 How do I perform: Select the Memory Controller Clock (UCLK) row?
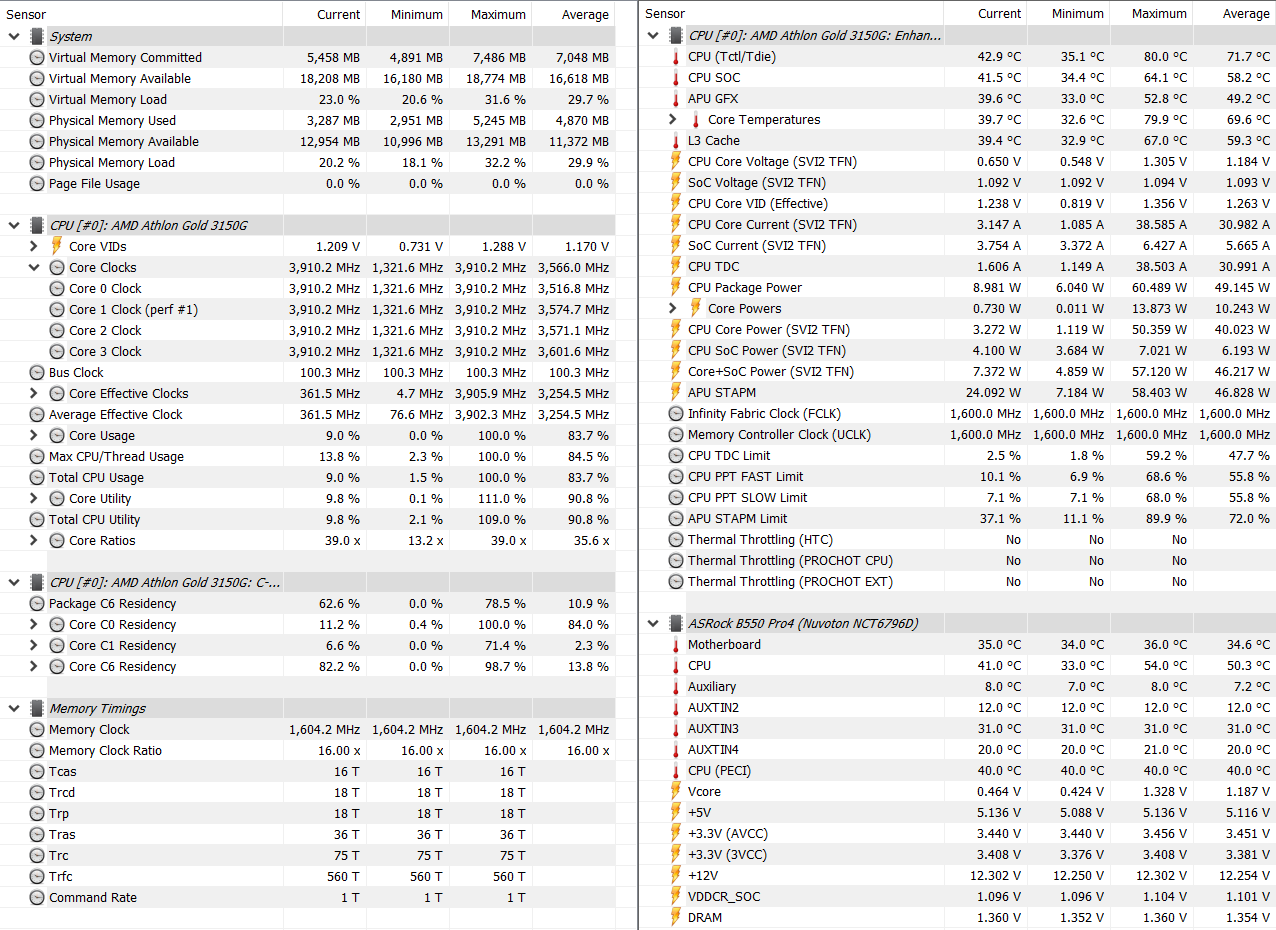click(958, 435)
